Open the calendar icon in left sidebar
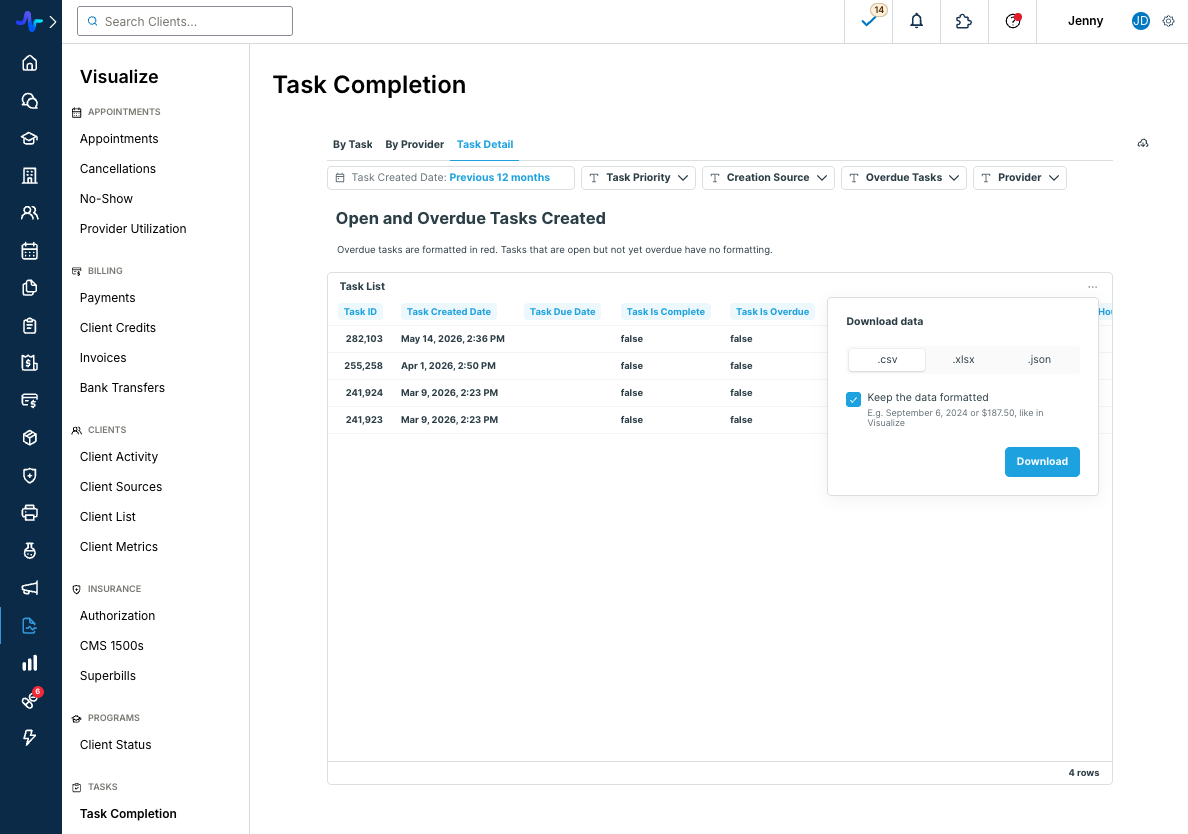The width and height of the screenshot is (1188, 834). pos(30,251)
